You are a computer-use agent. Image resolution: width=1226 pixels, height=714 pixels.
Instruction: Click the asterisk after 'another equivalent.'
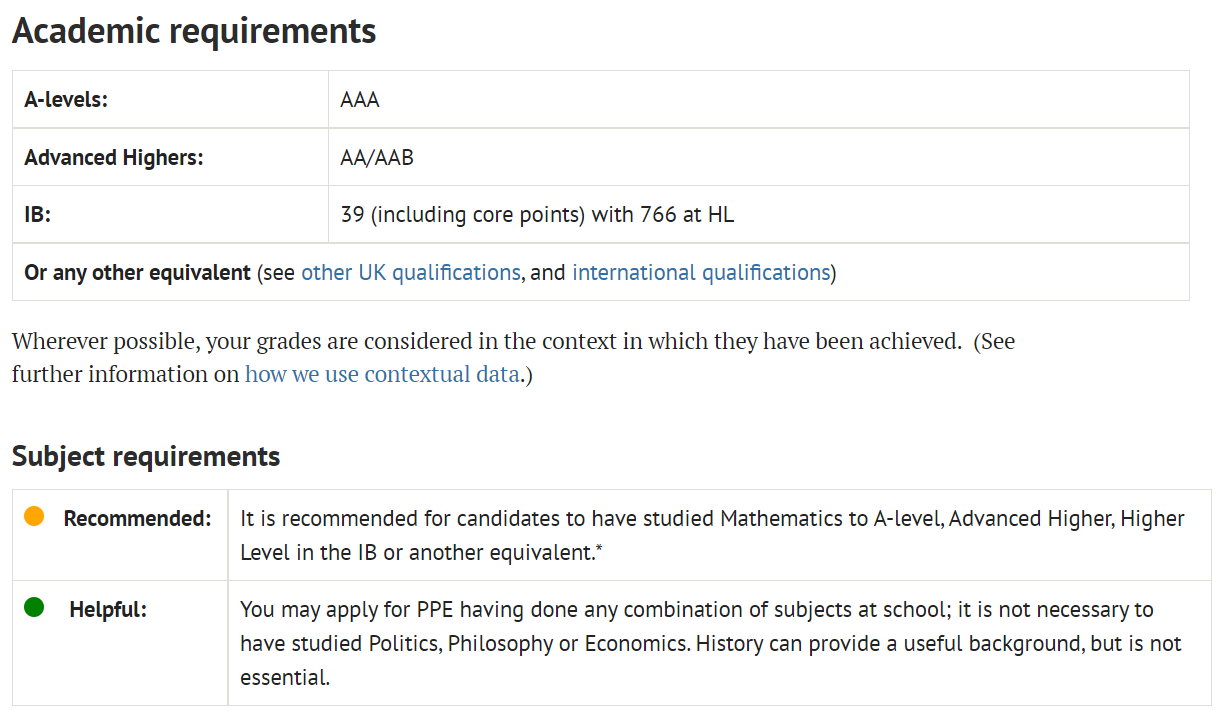click(x=598, y=551)
